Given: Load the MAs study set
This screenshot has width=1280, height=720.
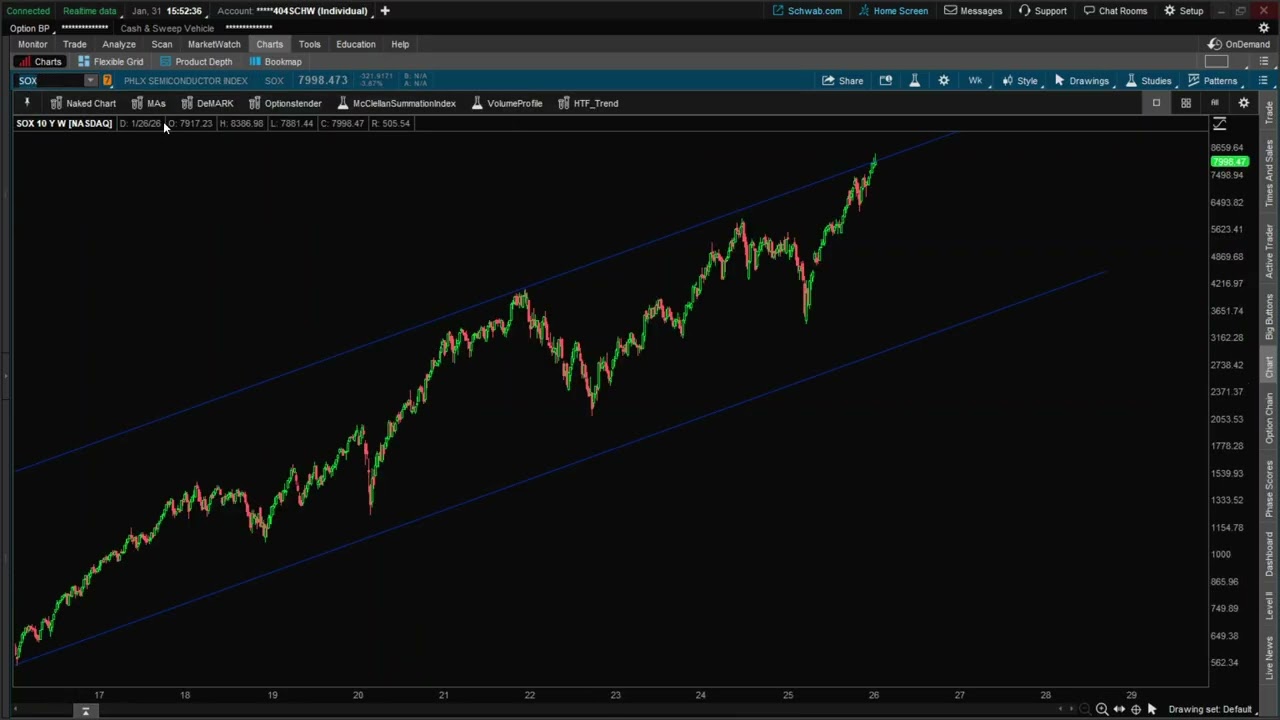Looking at the screenshot, I should click(148, 103).
